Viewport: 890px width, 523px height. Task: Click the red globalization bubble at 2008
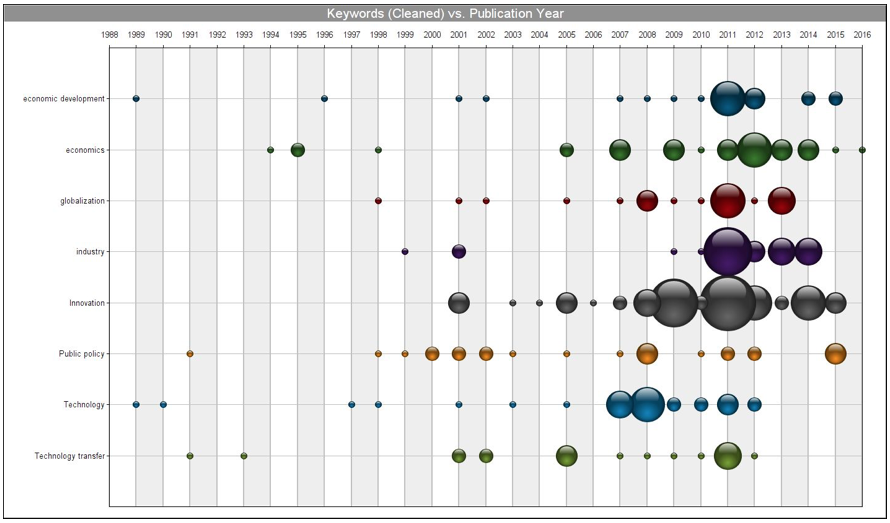coord(647,200)
